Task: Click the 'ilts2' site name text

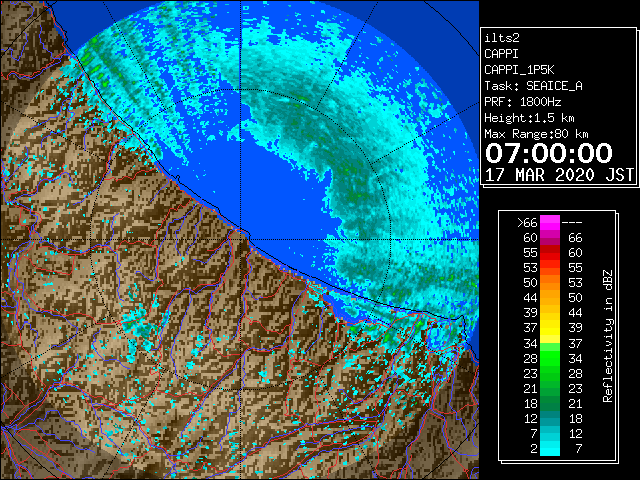Action: coord(502,38)
